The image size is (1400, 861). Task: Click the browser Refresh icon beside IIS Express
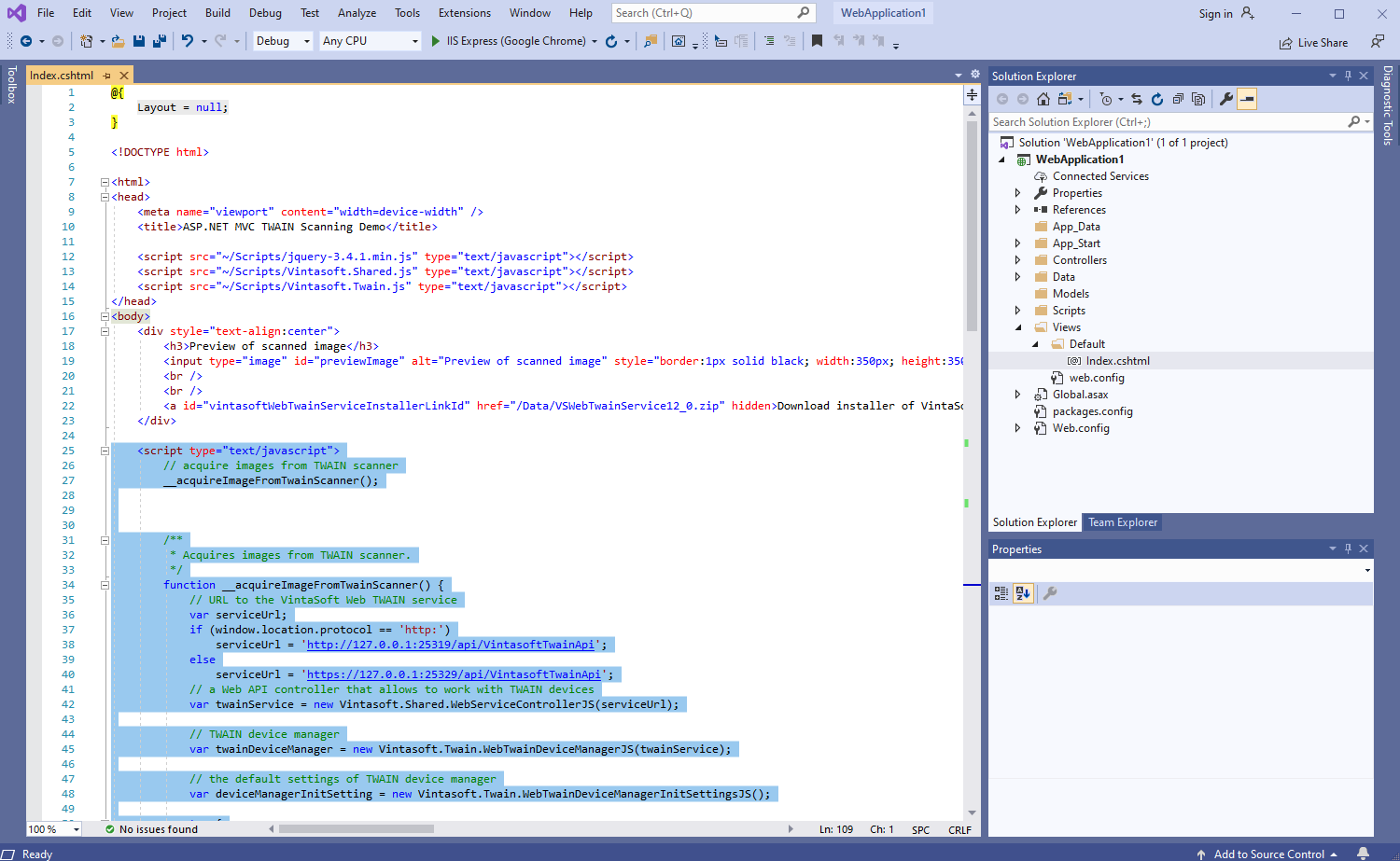pos(611,41)
